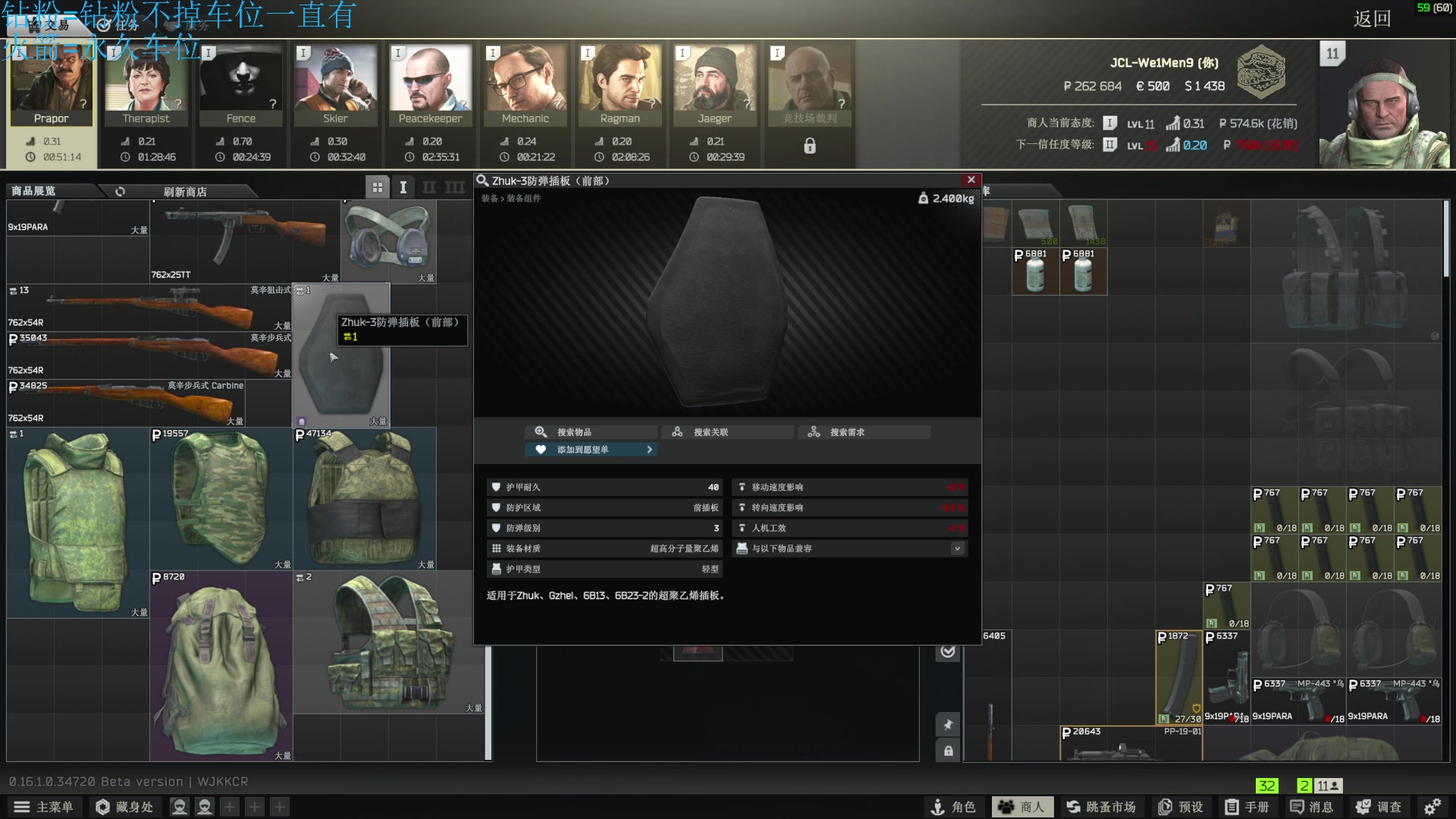Filter by loyalty level II

coord(429,187)
